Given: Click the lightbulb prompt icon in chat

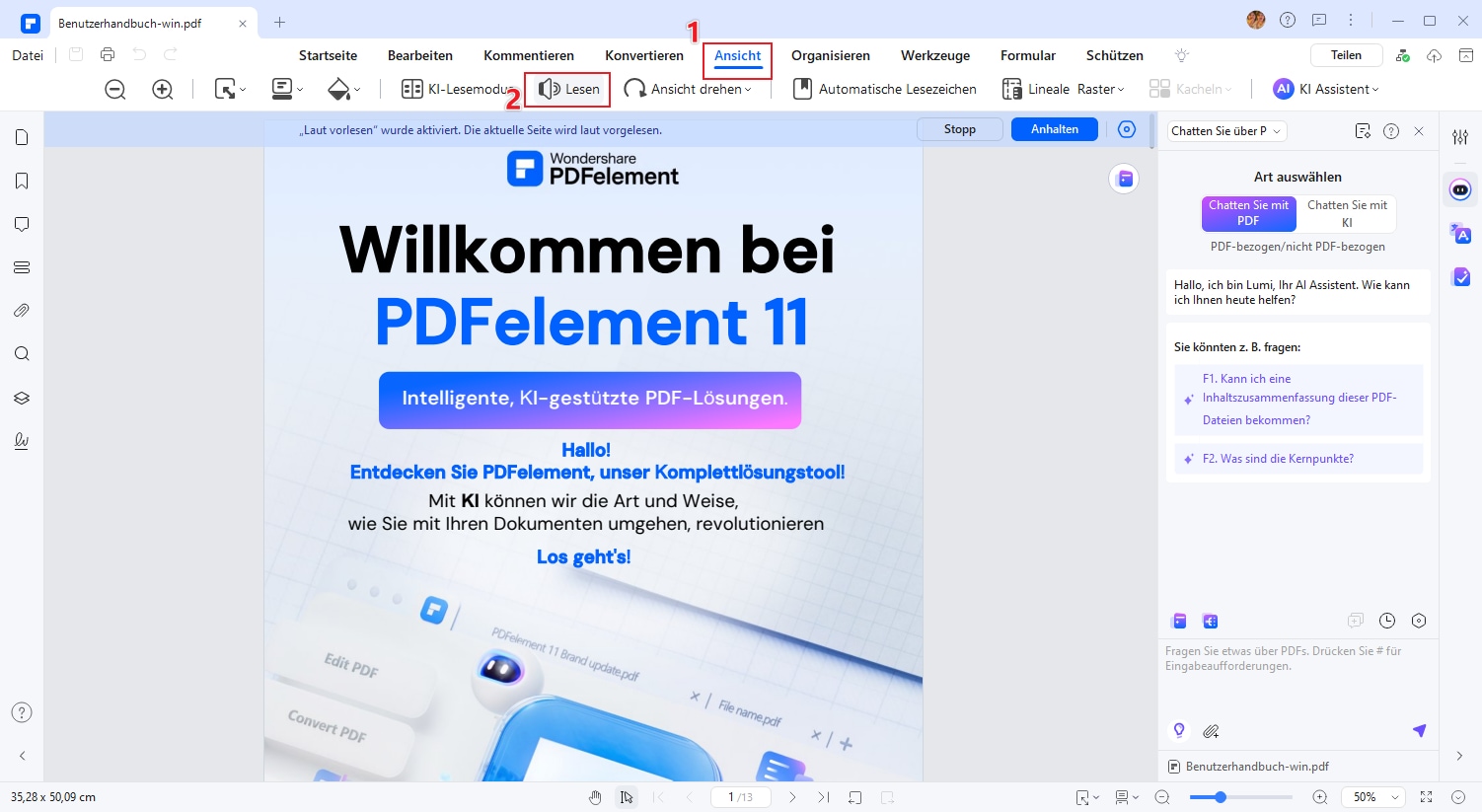Looking at the screenshot, I should click(1178, 730).
